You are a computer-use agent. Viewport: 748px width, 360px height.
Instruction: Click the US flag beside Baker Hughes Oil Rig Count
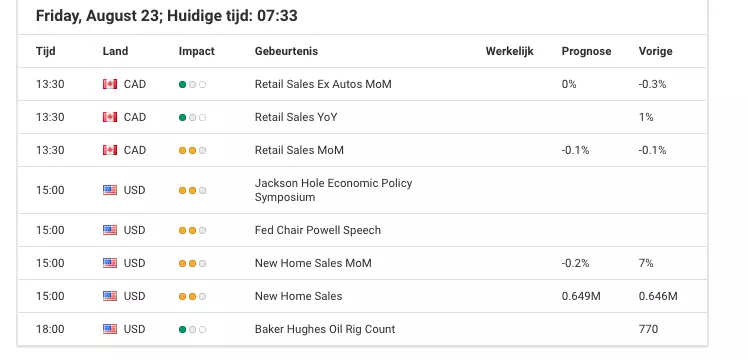[110, 329]
